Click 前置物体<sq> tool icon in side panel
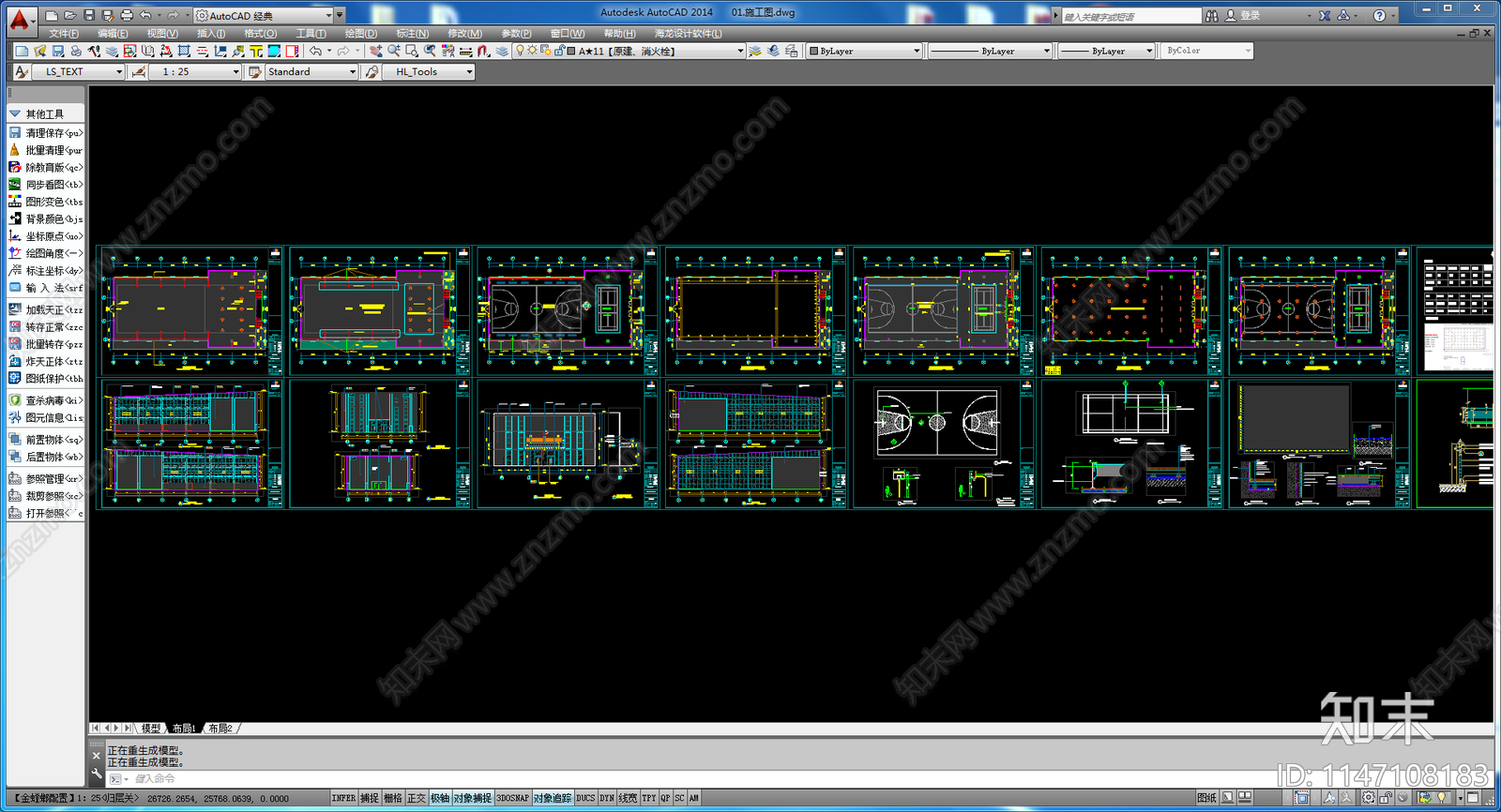This screenshot has height=812, width=1501. 15,439
